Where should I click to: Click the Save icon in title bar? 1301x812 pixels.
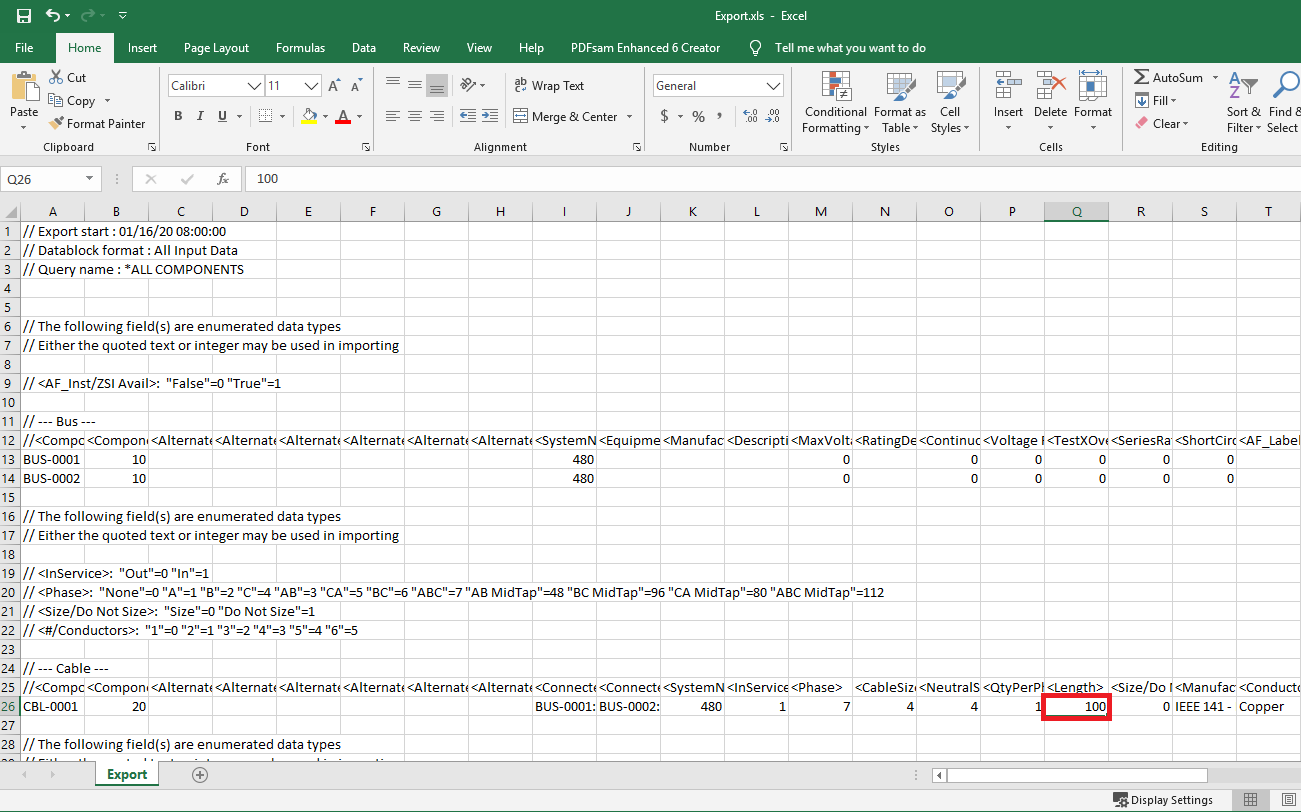pos(23,16)
